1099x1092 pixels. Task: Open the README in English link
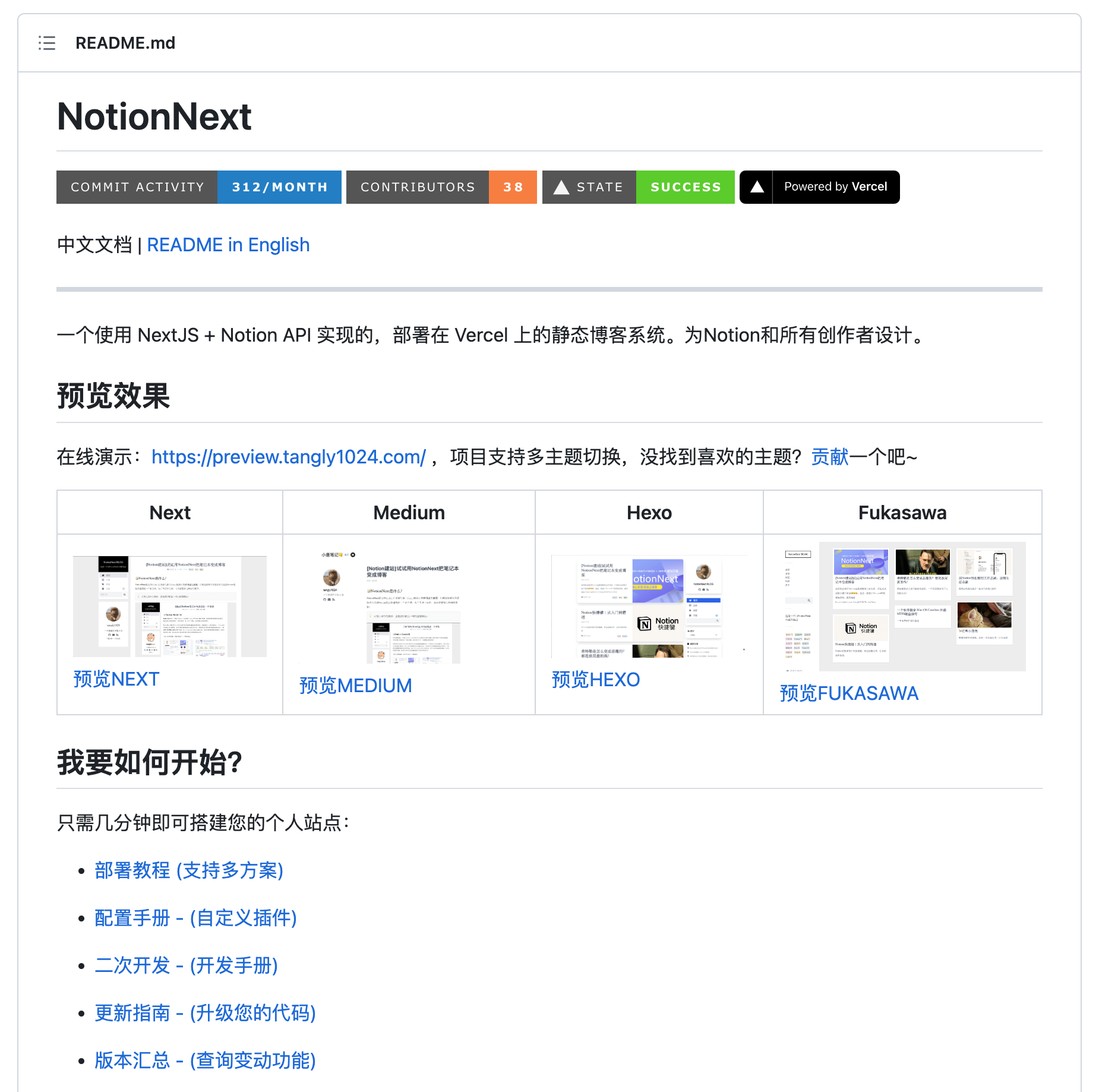228,245
